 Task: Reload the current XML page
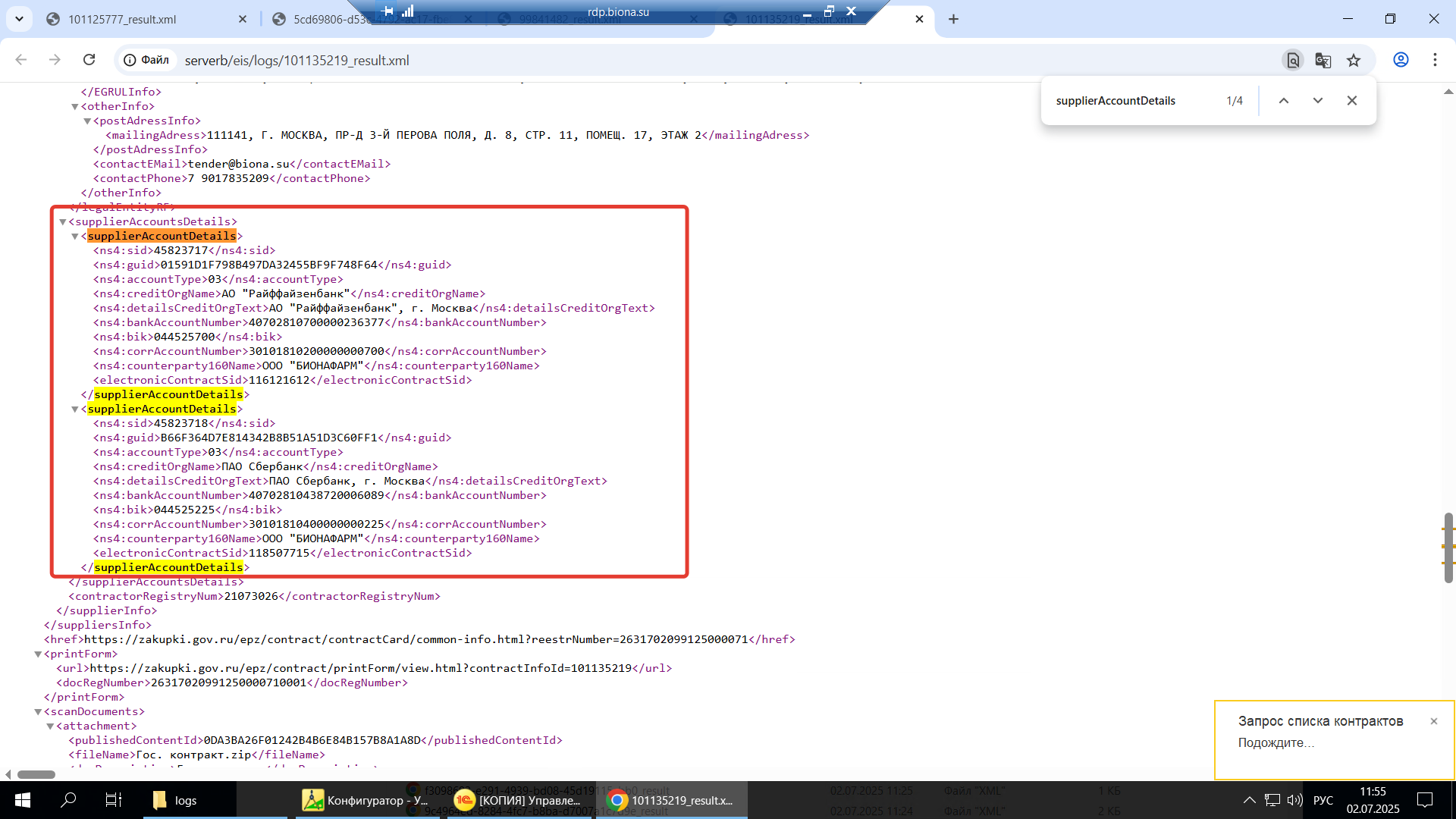click(89, 60)
